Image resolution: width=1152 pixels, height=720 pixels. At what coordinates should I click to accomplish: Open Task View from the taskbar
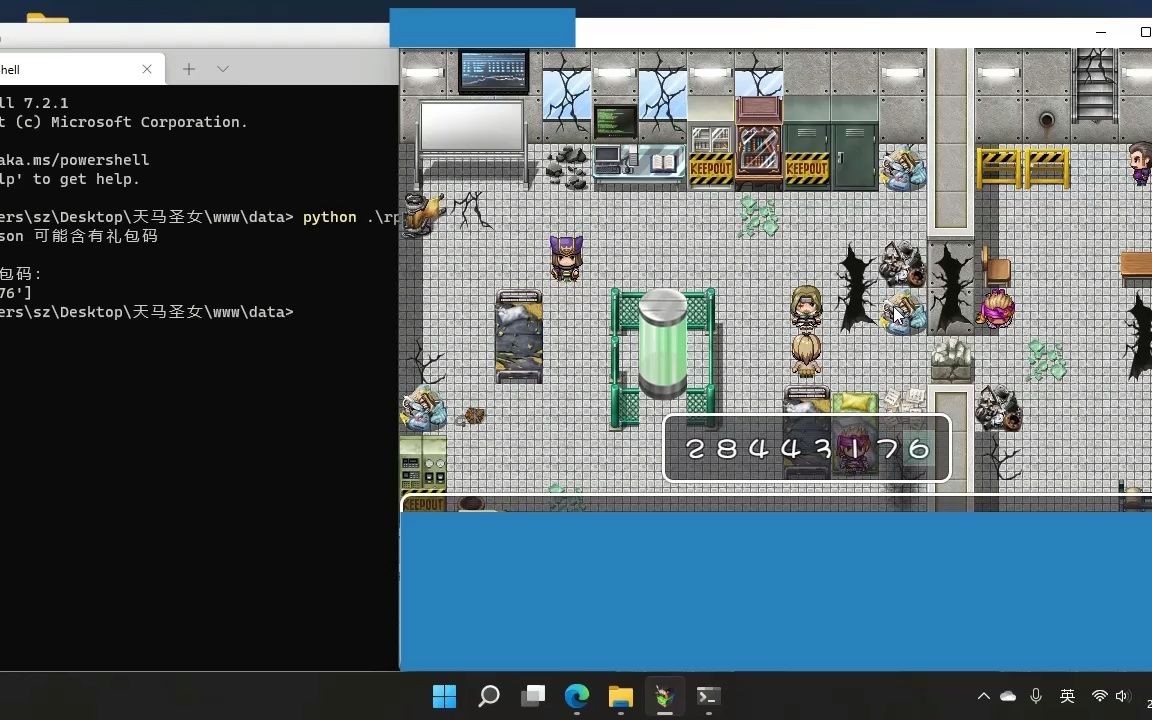pyautogui.click(x=533, y=696)
